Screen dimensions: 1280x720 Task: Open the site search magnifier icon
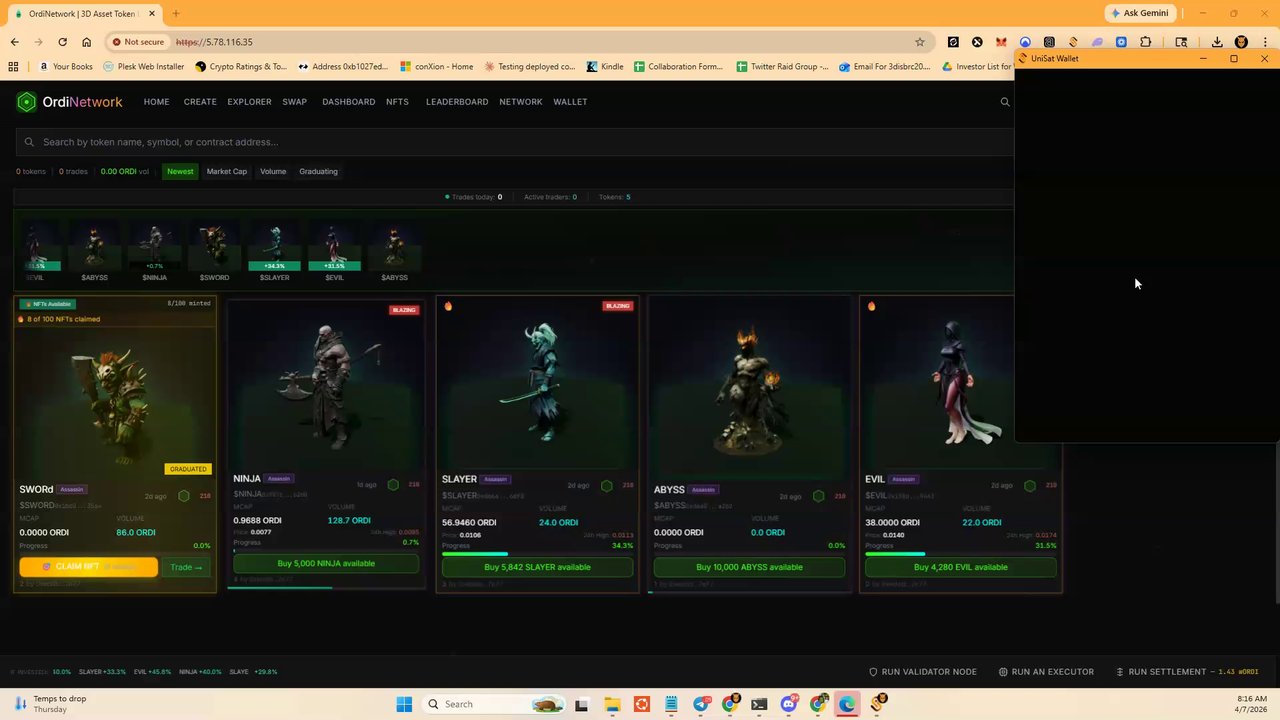pyautogui.click(x=1005, y=102)
